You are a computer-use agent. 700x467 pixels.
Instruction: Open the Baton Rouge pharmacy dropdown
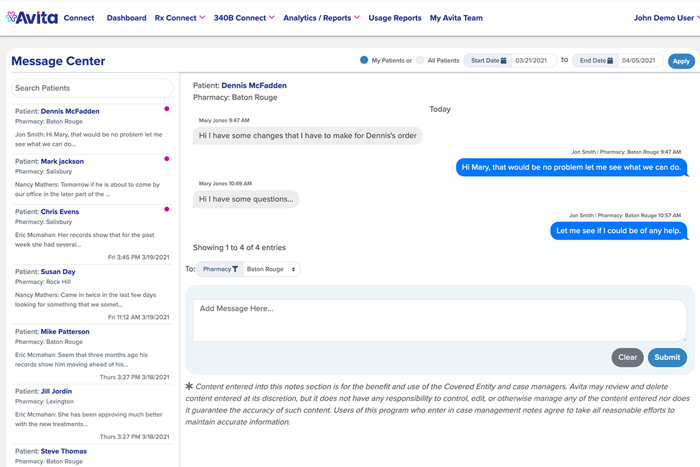tap(271, 269)
